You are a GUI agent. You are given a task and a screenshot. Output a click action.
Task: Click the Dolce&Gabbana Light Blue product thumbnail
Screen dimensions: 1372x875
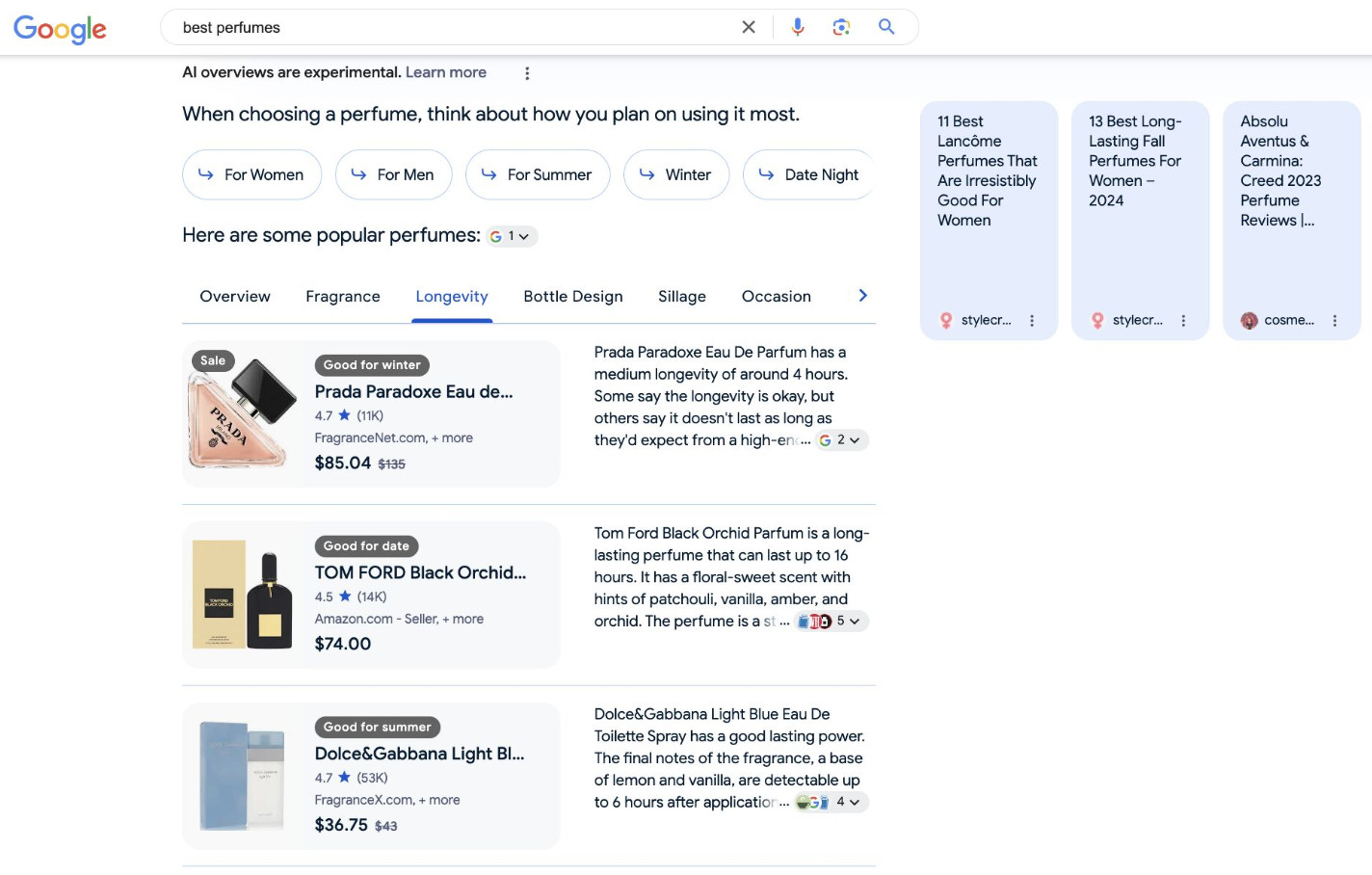(x=242, y=775)
